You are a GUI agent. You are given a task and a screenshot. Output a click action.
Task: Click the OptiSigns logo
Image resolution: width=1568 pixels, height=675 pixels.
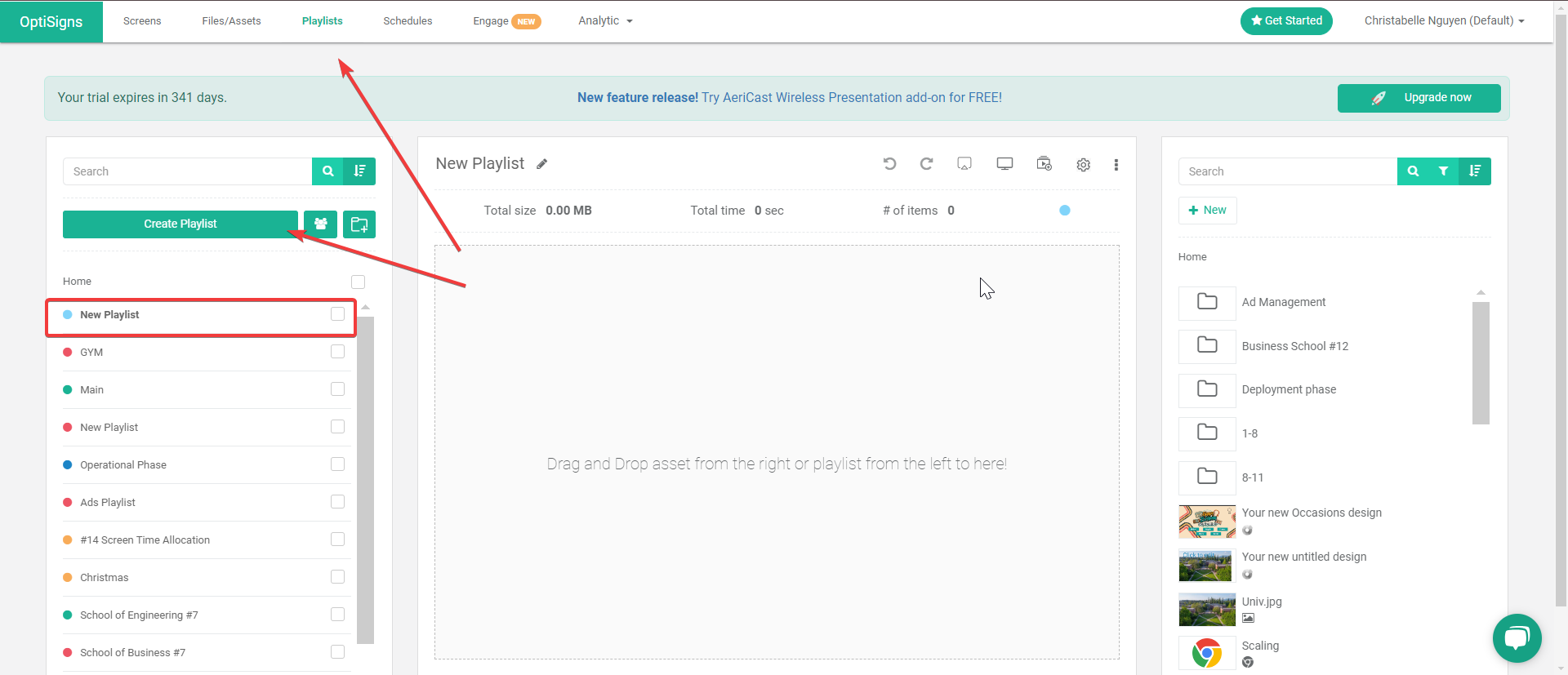pyautogui.click(x=51, y=22)
